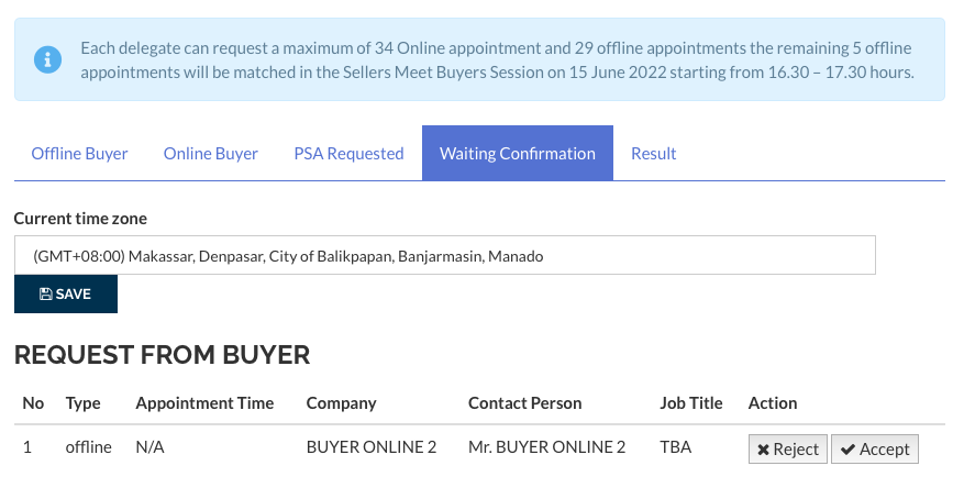977x499 pixels.
Task: Click the Current time zone label
Action: [80, 219]
